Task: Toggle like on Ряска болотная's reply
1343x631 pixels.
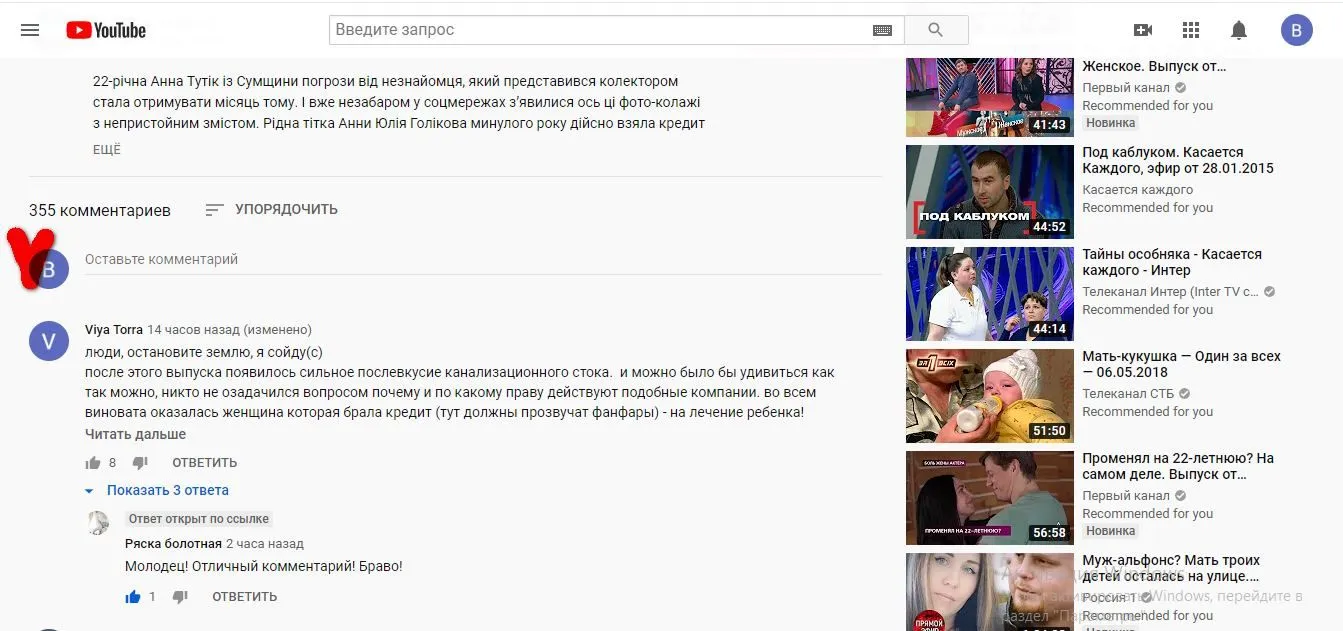Action: click(133, 597)
